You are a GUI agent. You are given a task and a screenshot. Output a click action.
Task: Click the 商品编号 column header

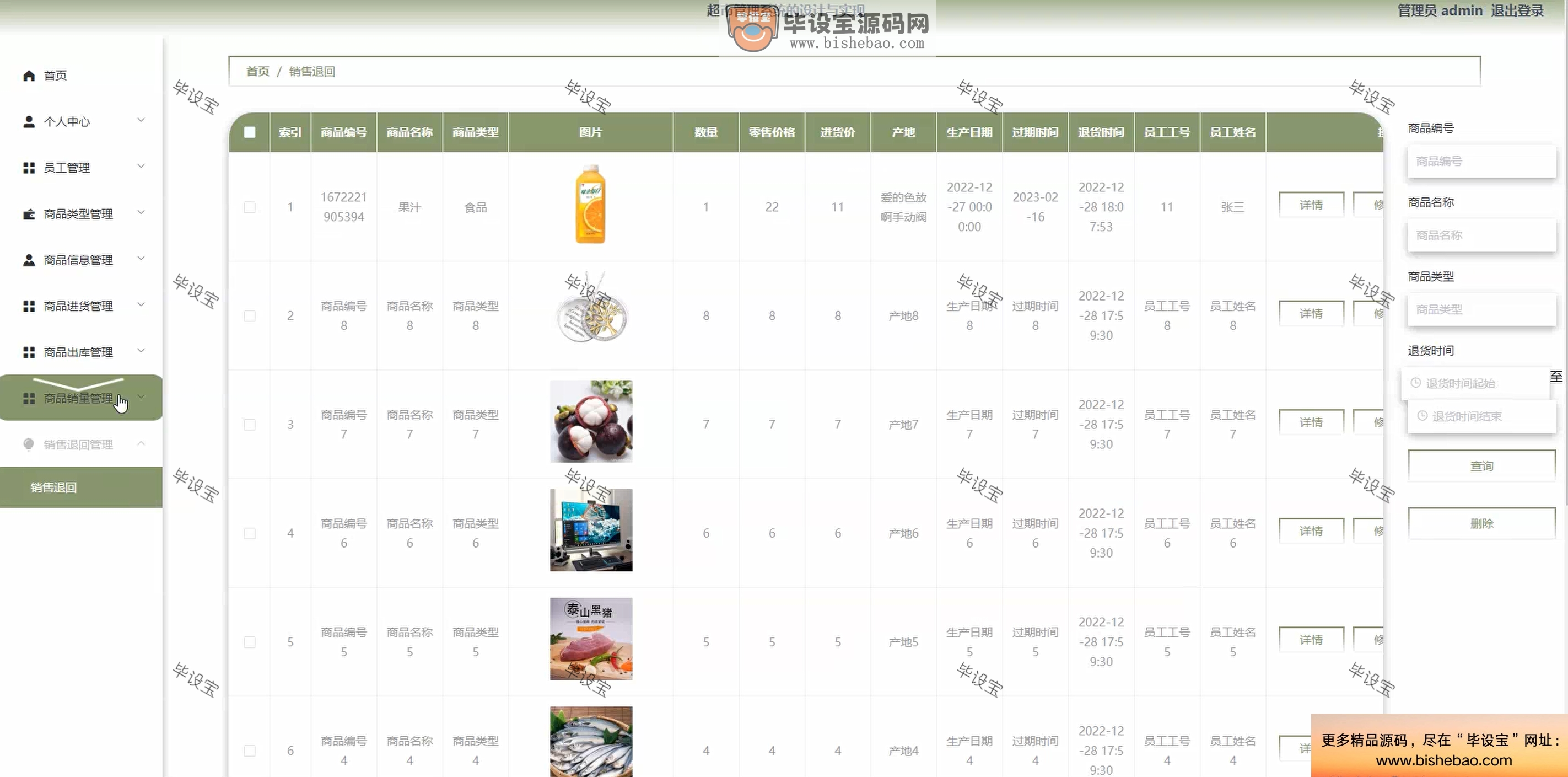(344, 132)
